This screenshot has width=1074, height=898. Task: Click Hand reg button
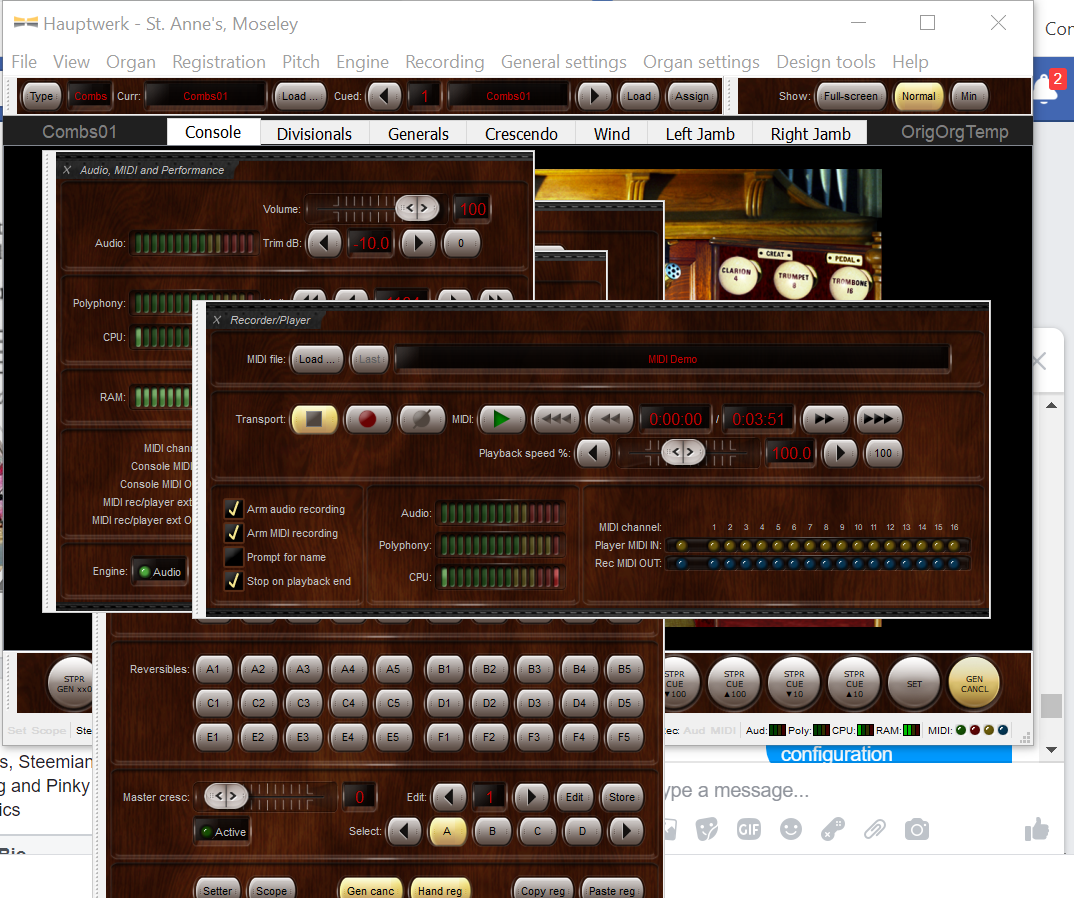point(440,890)
